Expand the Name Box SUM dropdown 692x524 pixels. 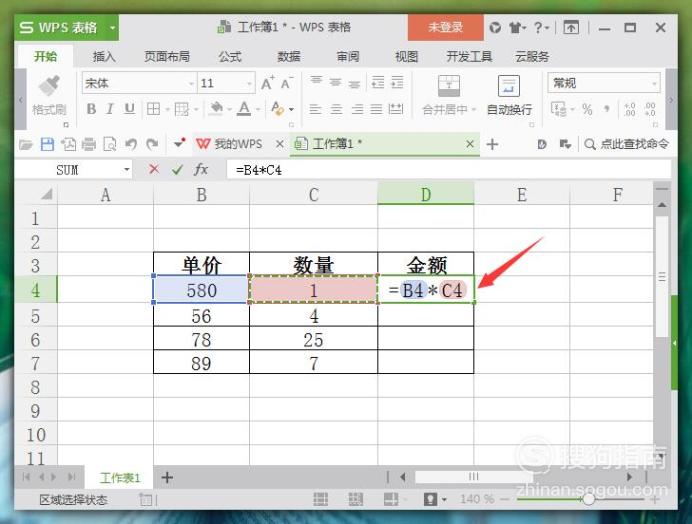(127, 170)
